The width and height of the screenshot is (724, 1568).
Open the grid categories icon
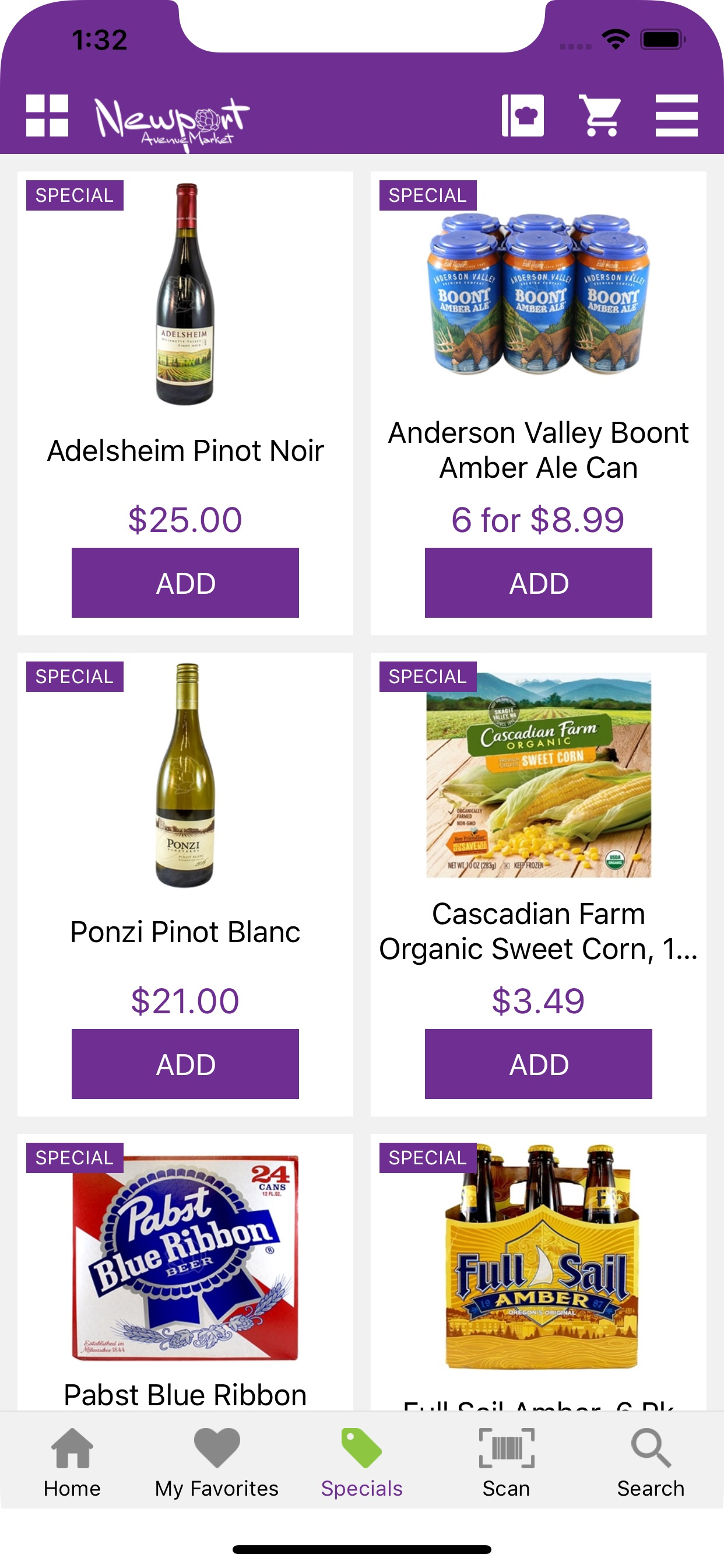(x=47, y=116)
